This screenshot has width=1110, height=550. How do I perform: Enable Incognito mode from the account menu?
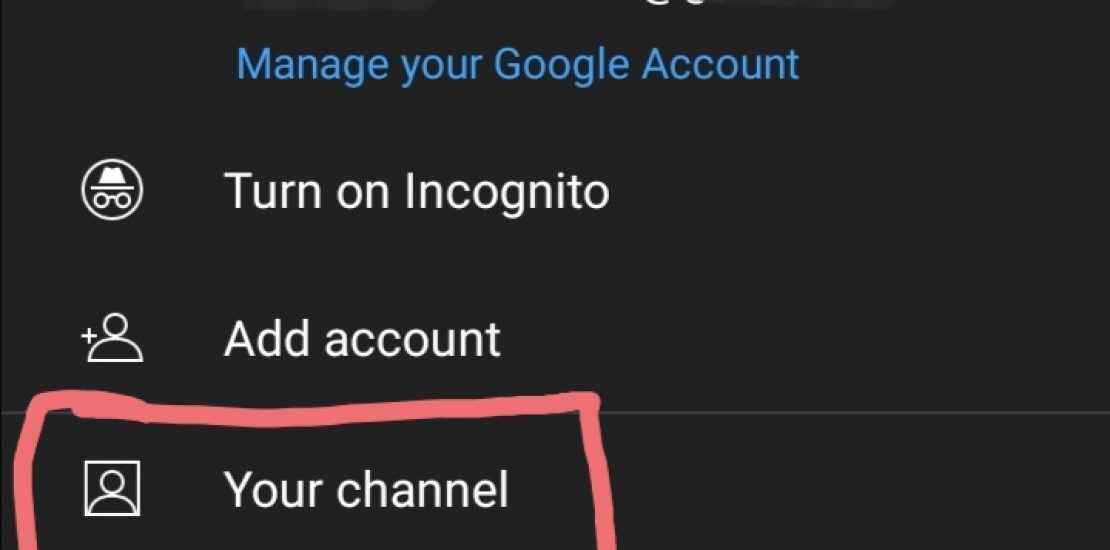555,190
